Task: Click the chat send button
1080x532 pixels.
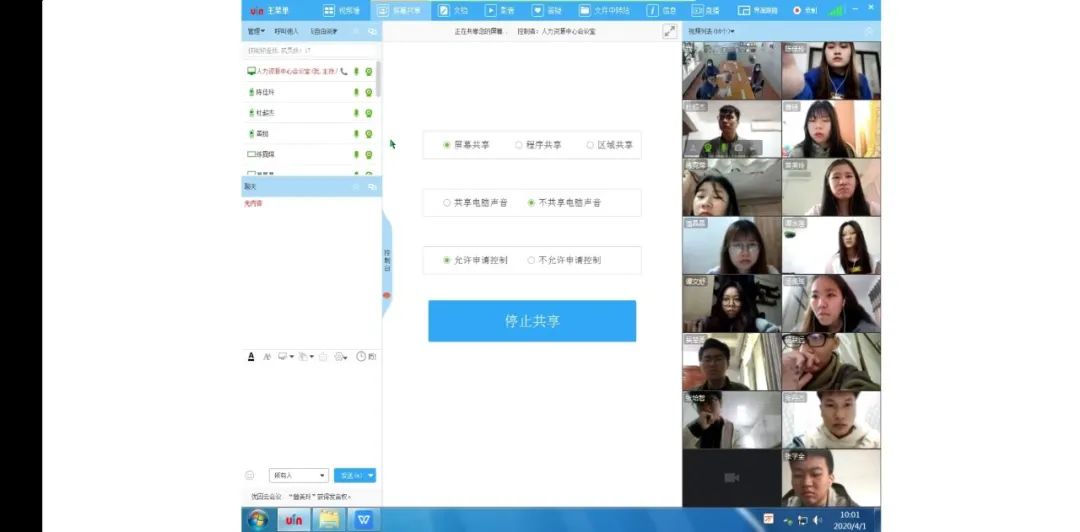Action: tap(350, 475)
